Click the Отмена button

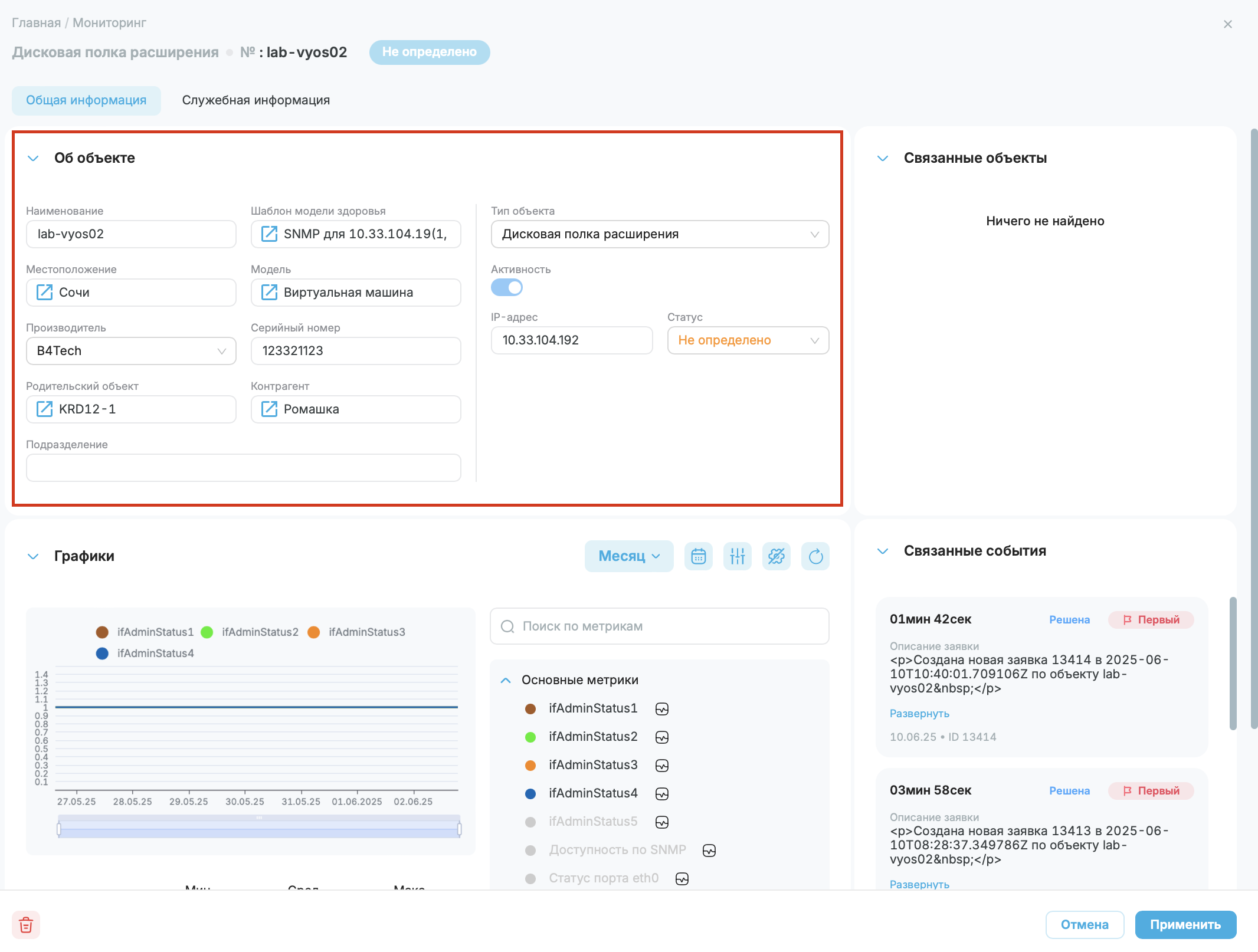click(x=1085, y=925)
